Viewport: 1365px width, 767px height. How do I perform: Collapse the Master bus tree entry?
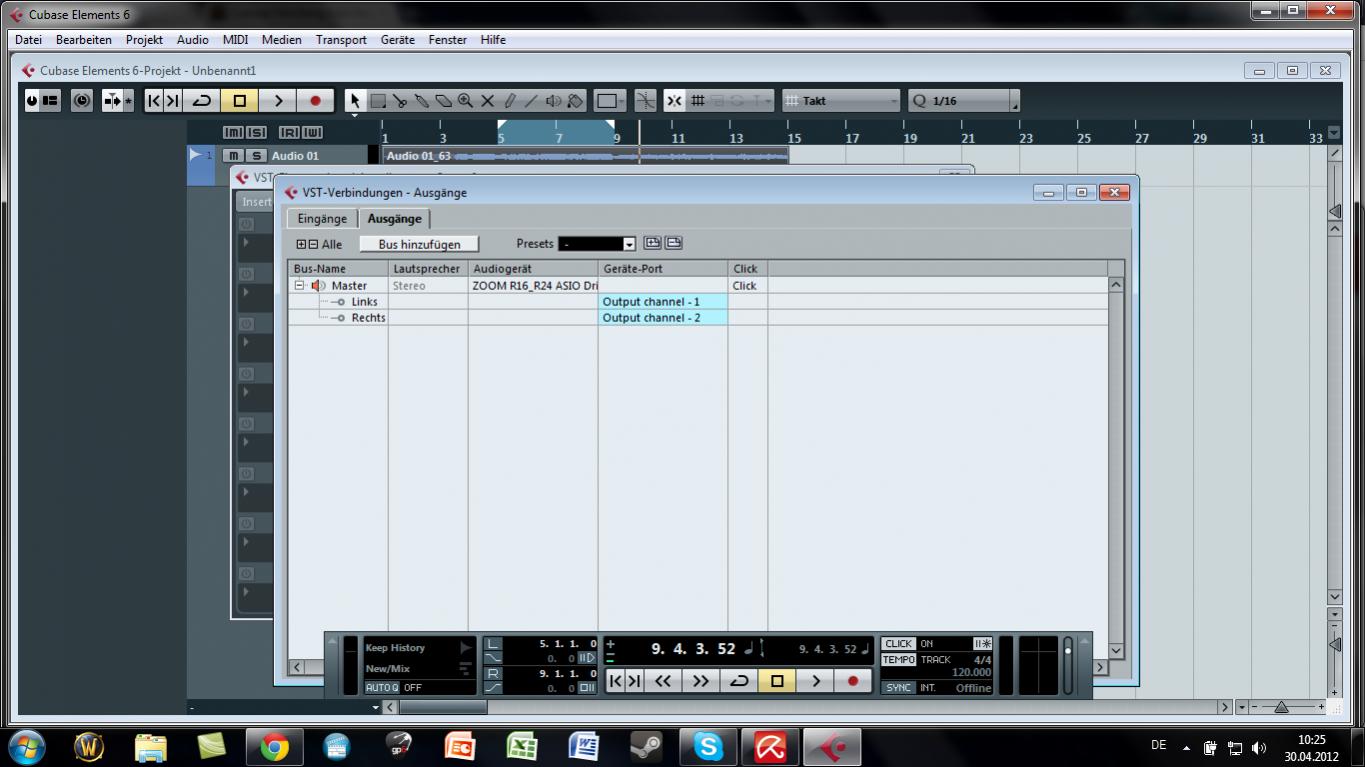tap(299, 286)
